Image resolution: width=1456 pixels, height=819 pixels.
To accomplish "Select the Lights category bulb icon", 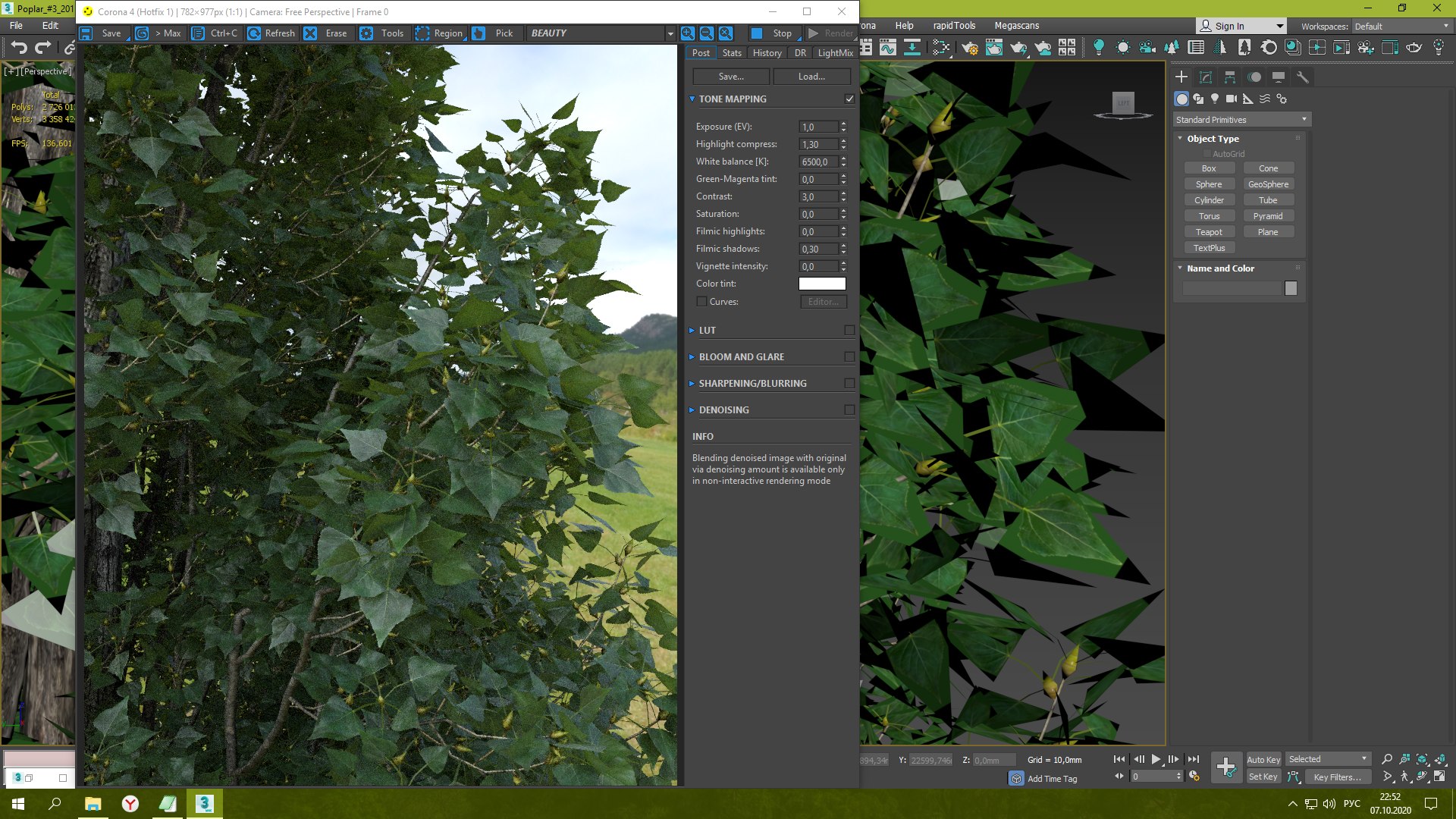I will 1215,99.
